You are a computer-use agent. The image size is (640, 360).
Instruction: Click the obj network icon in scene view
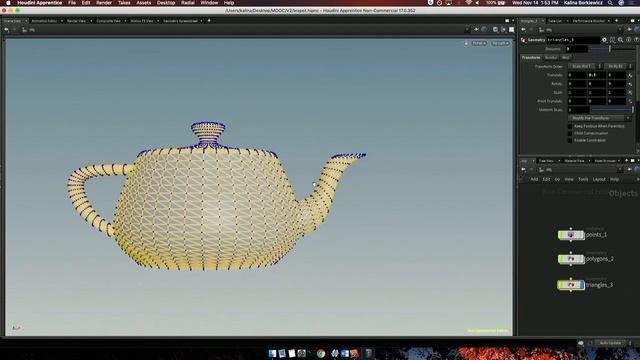coord(24,30)
